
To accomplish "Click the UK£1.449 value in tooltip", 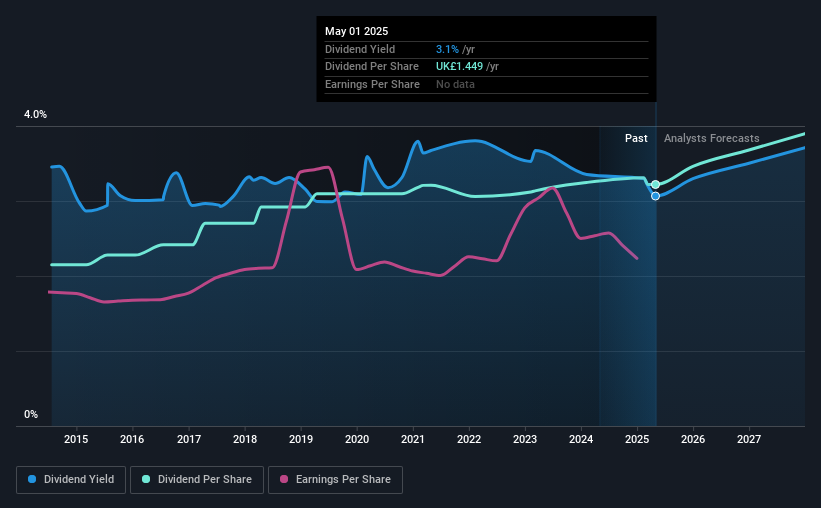I will (x=459, y=67).
